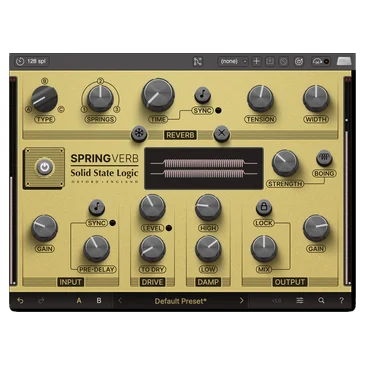This screenshot has height=365, width=365.
Task: Toggle the SpringVerb power button
Action: [45, 167]
